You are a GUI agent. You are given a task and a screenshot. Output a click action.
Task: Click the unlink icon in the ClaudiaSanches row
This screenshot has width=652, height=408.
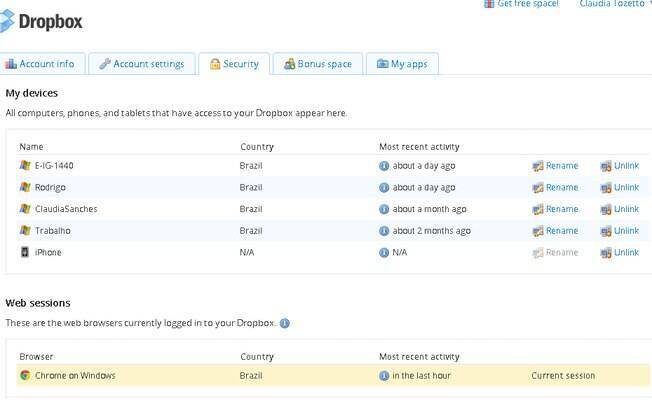point(606,210)
